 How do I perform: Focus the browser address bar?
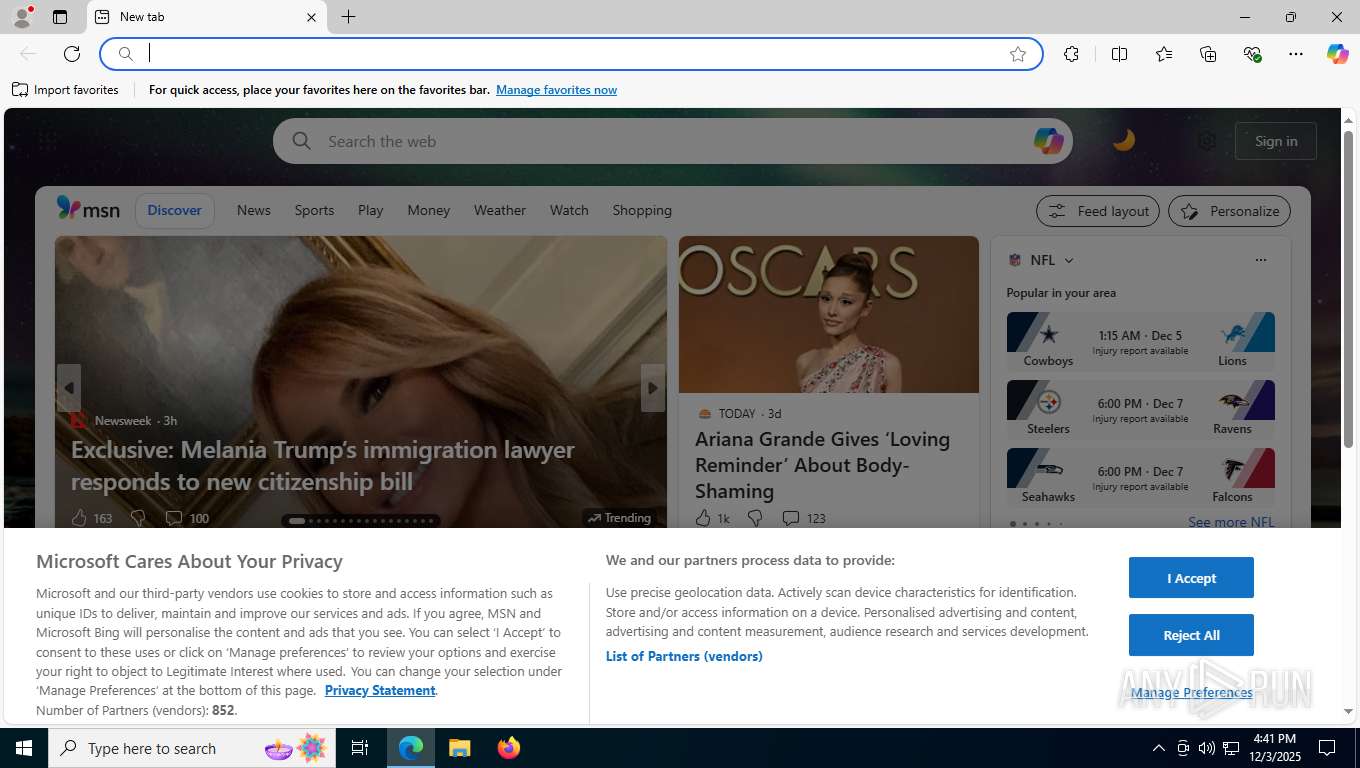(572, 54)
